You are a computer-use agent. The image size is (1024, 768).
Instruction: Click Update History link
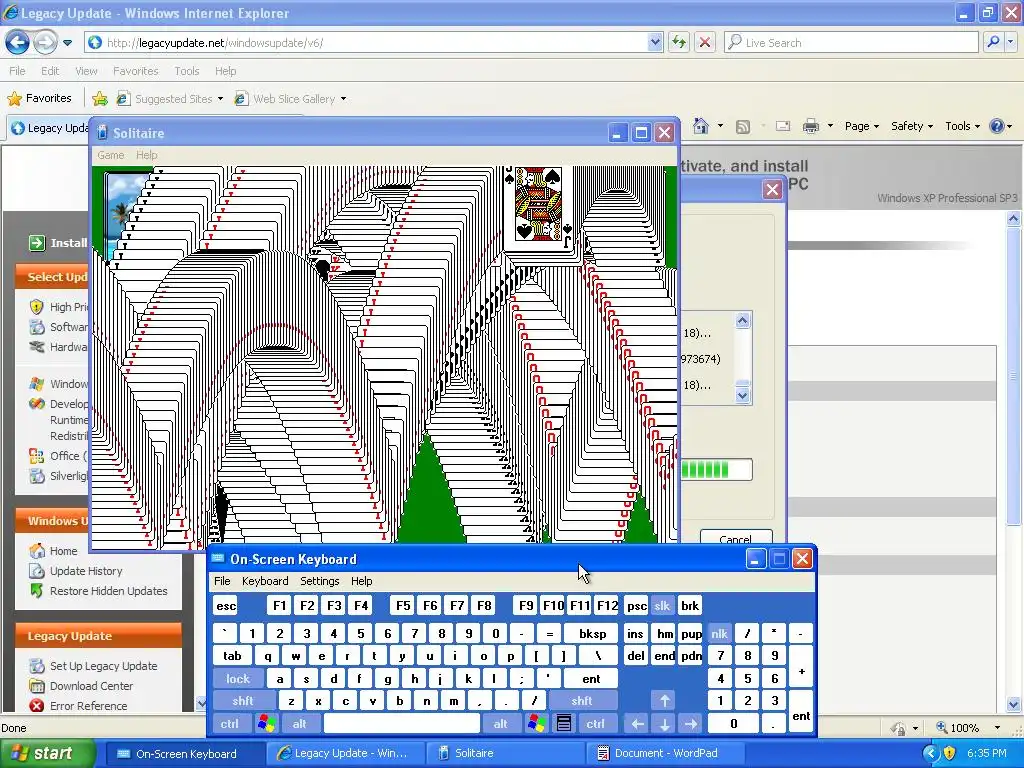pyautogui.click(x=86, y=571)
